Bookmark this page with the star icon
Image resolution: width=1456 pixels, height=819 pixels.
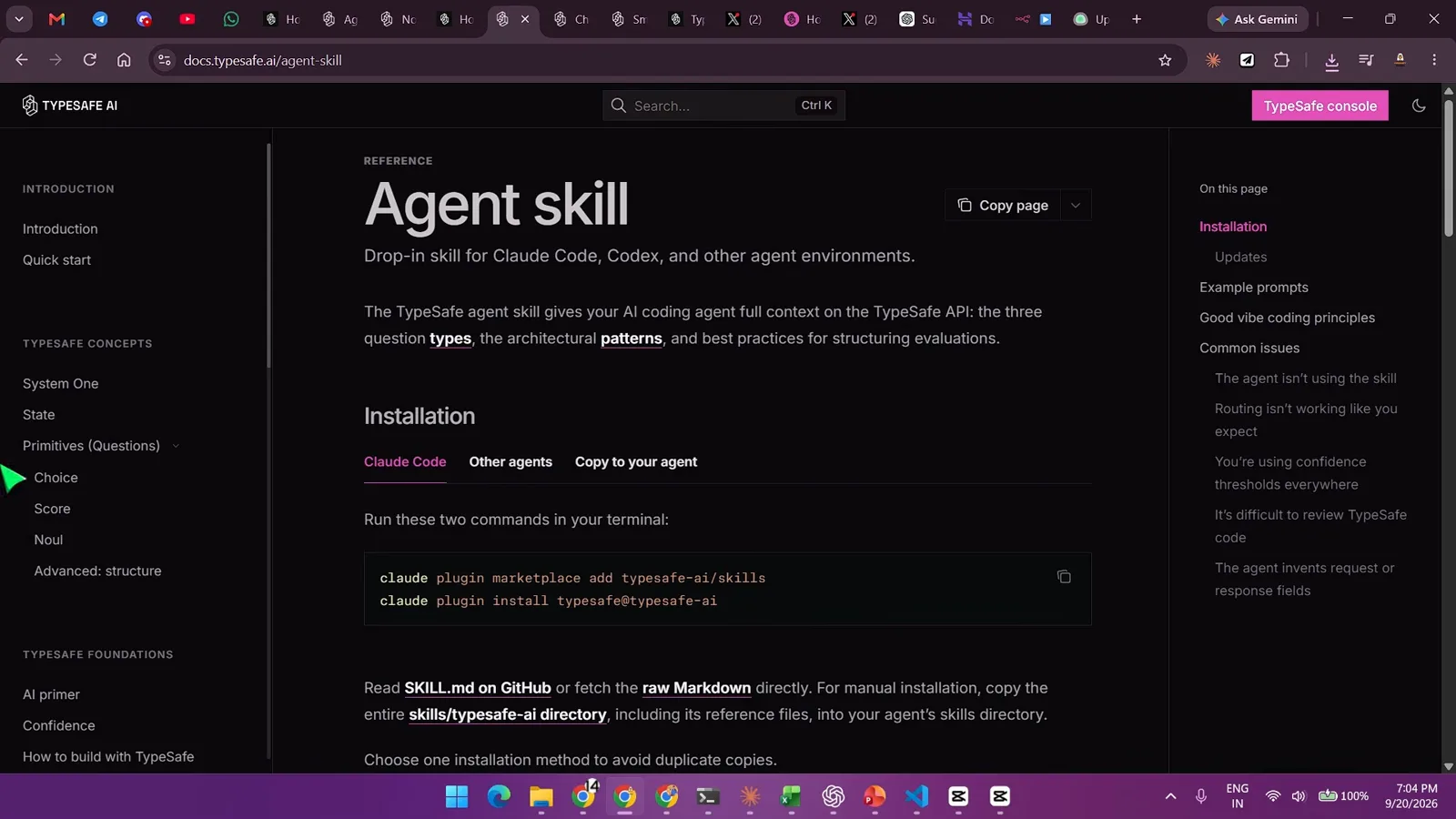click(1165, 60)
